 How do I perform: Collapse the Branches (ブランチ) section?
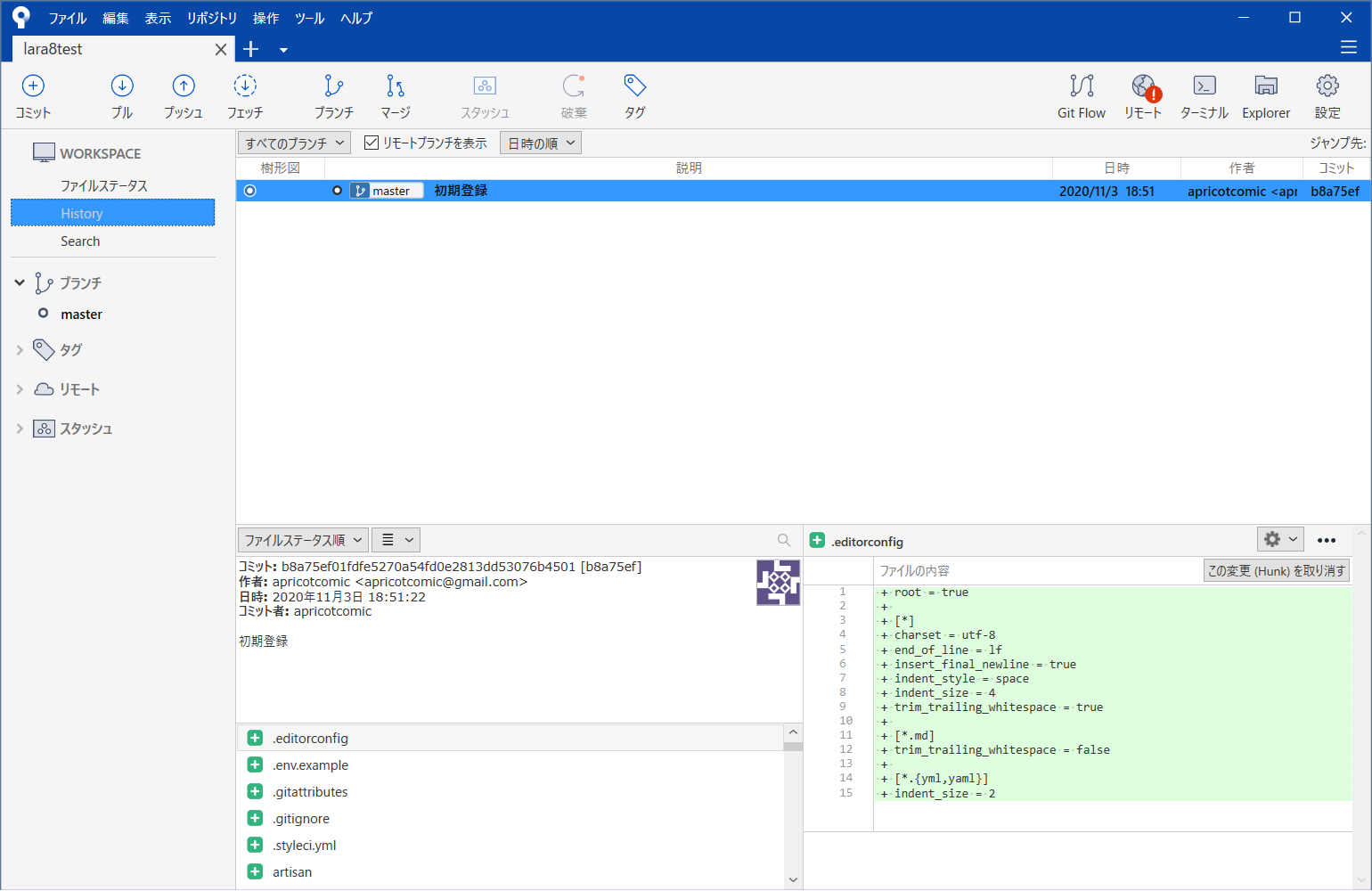tap(20, 282)
